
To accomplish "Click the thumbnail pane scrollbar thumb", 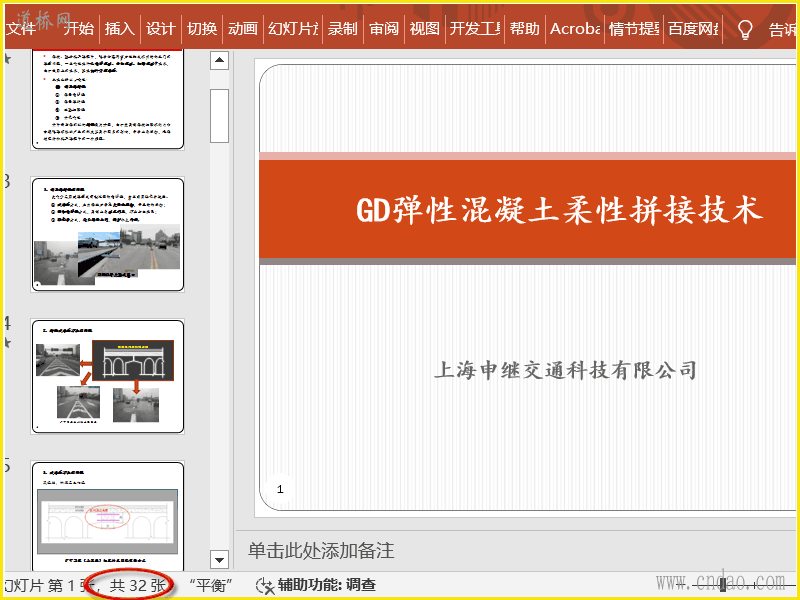I will click(219, 116).
